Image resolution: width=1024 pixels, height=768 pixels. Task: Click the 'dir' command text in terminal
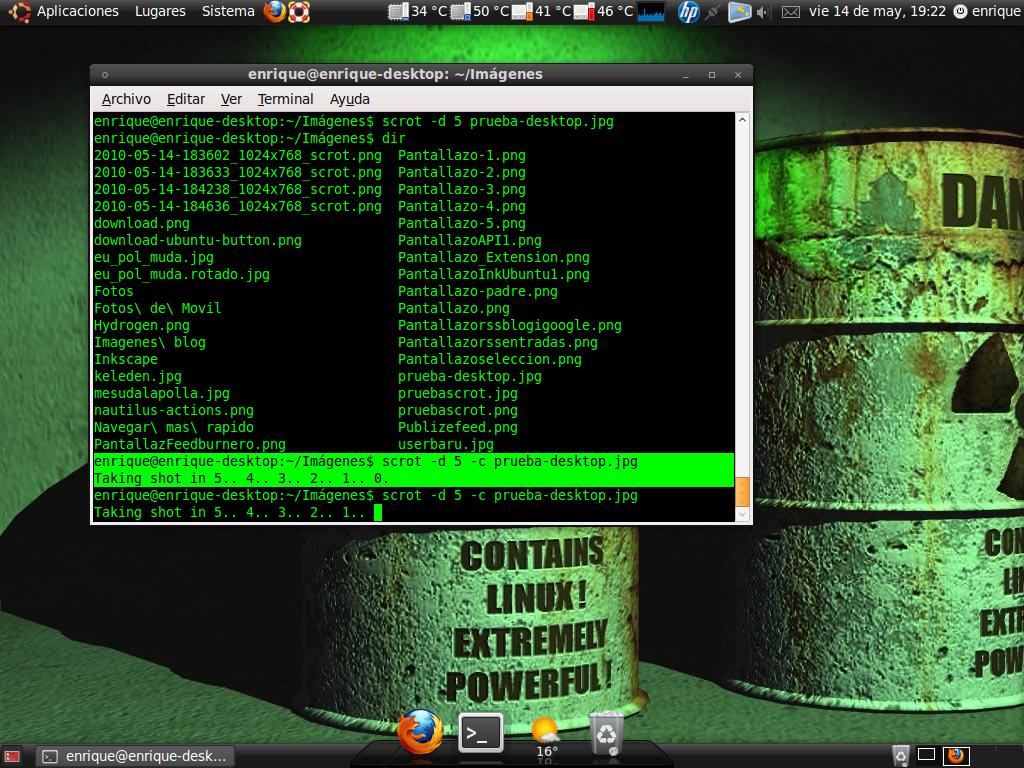(394, 138)
